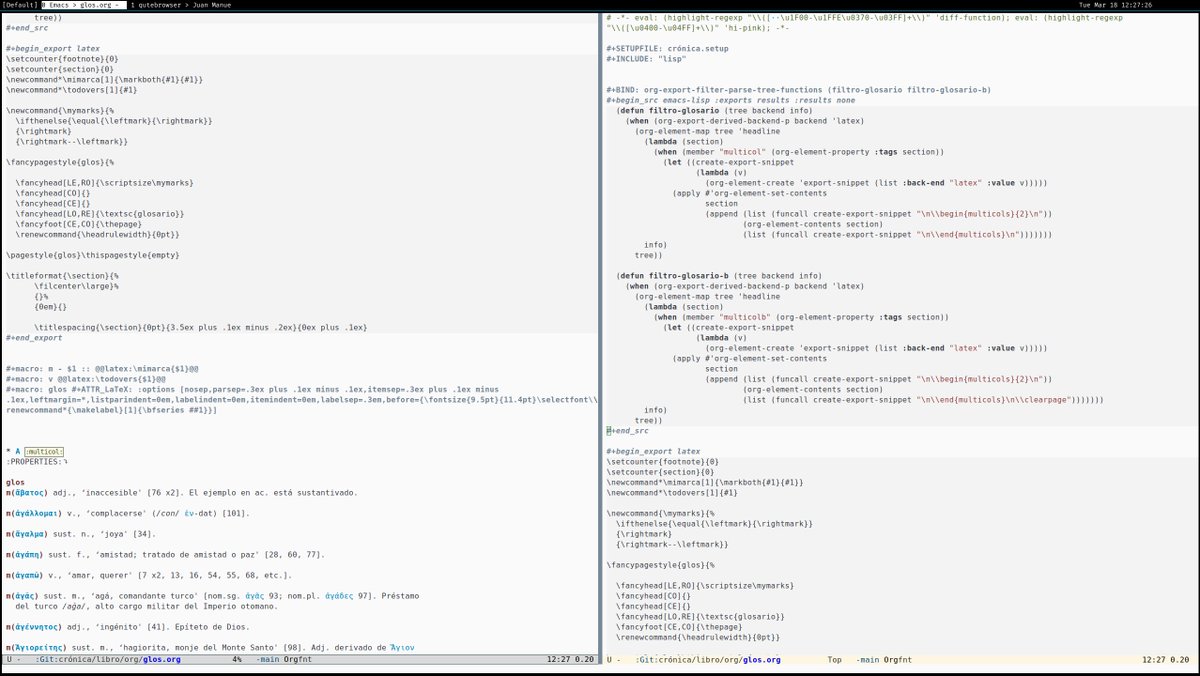This screenshot has height=676, width=1200.
Task: Click the 'Top' position indicator in right mode line
Action: 834,660
